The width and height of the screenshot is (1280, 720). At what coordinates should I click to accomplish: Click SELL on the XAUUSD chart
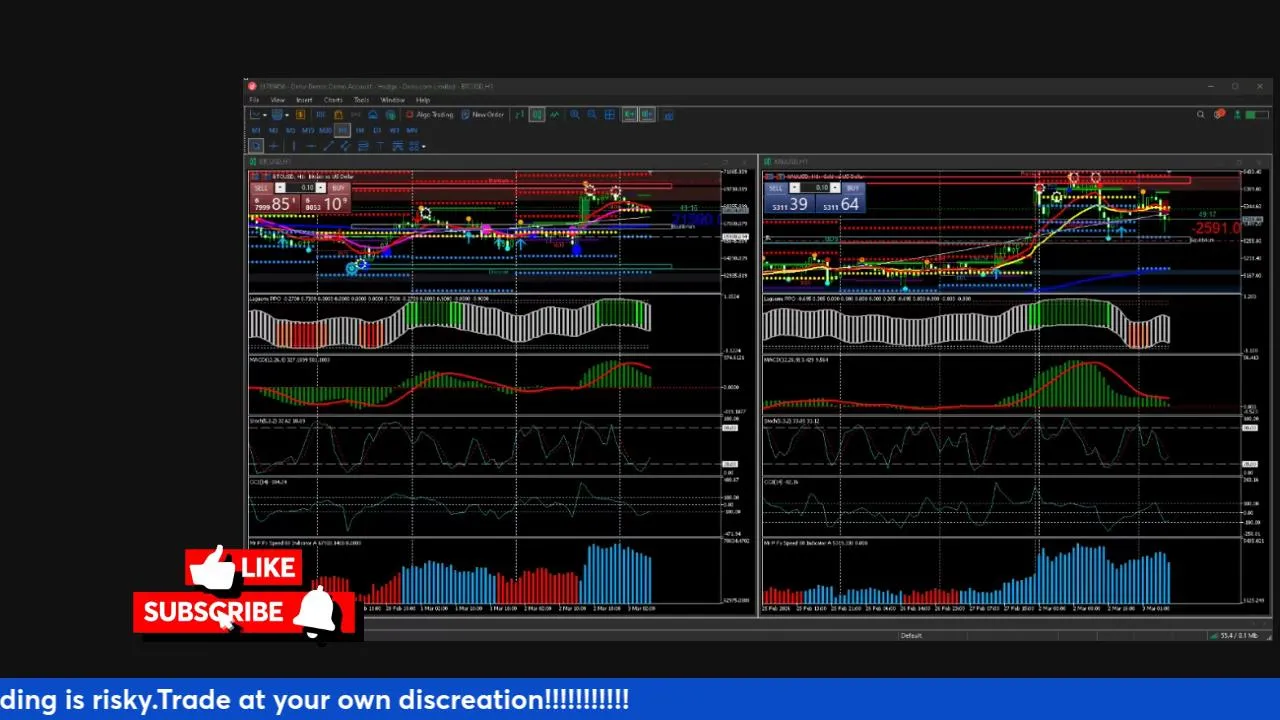(x=776, y=188)
